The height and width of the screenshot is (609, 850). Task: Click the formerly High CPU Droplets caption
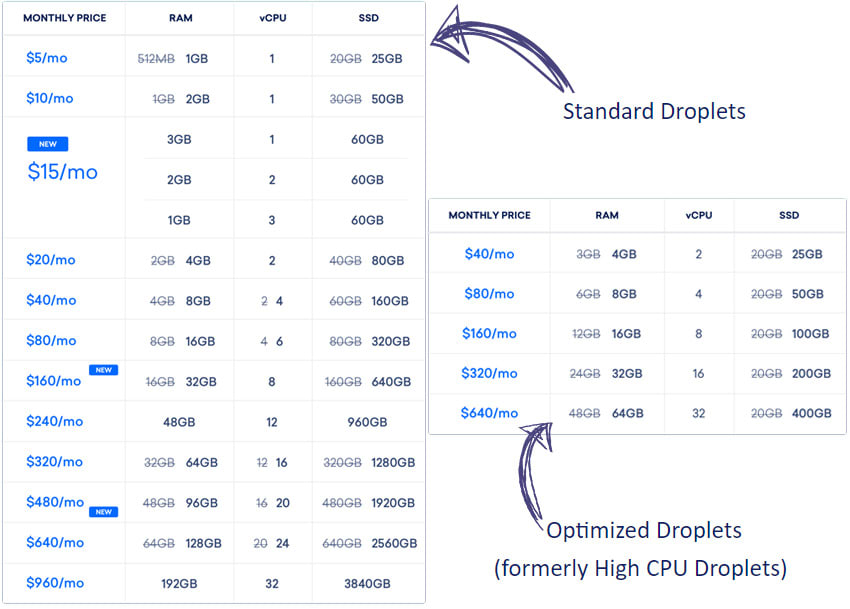click(640, 568)
